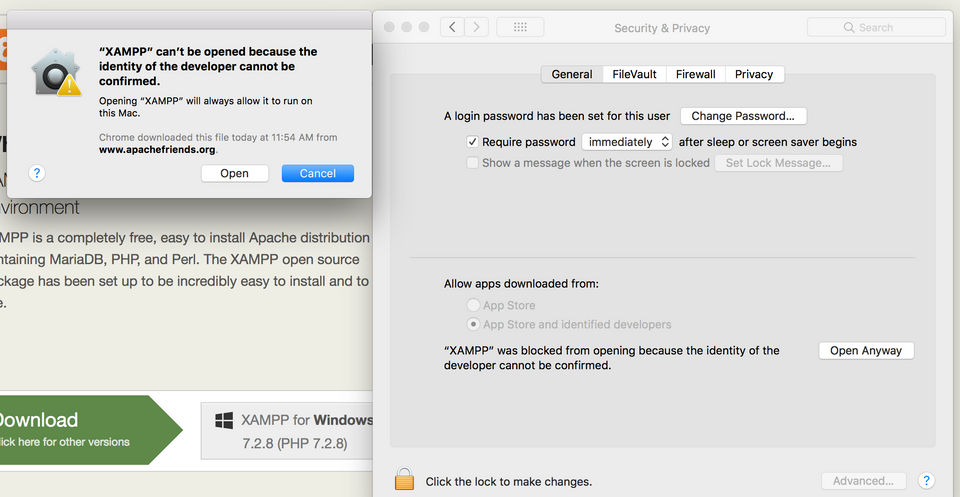Open the Firewall tab
Image resolution: width=960 pixels, height=497 pixels.
[x=695, y=74]
